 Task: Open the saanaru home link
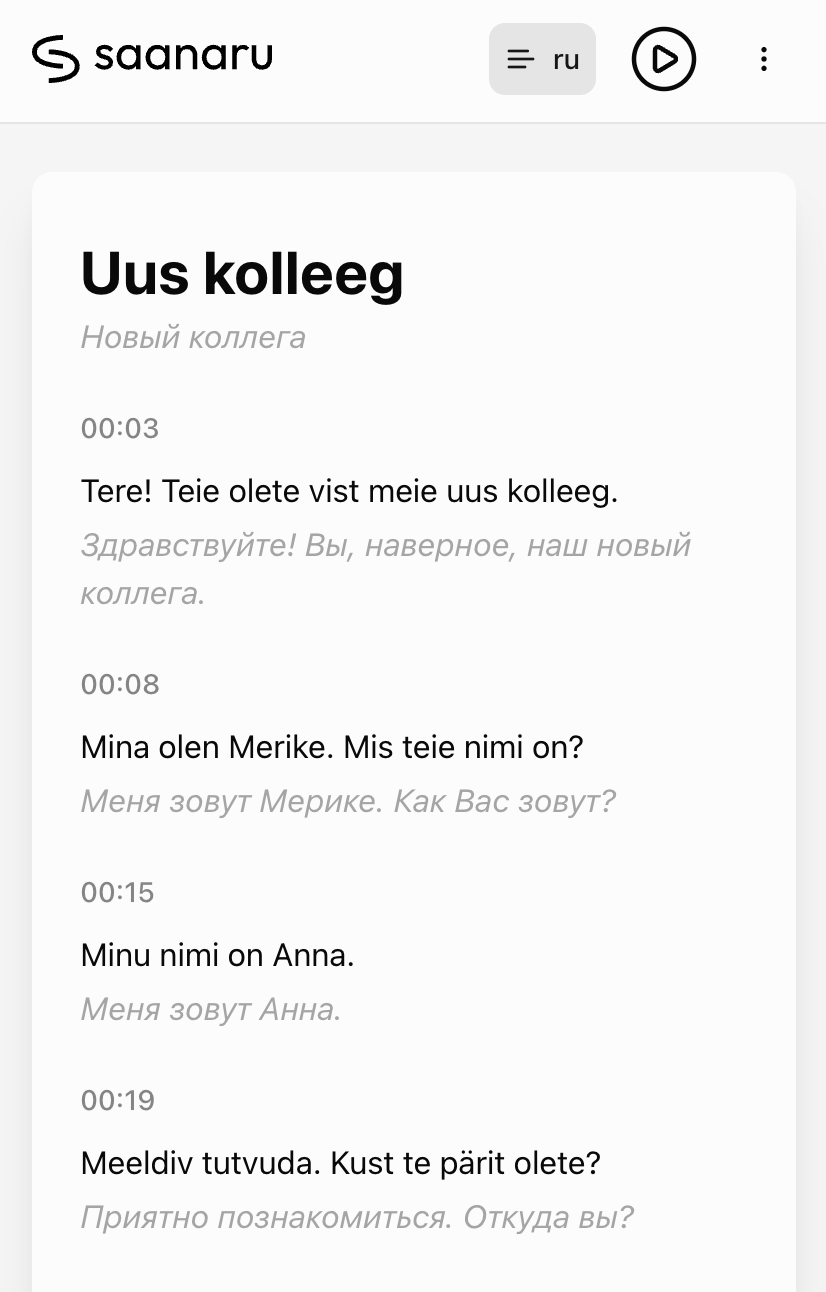183,56
